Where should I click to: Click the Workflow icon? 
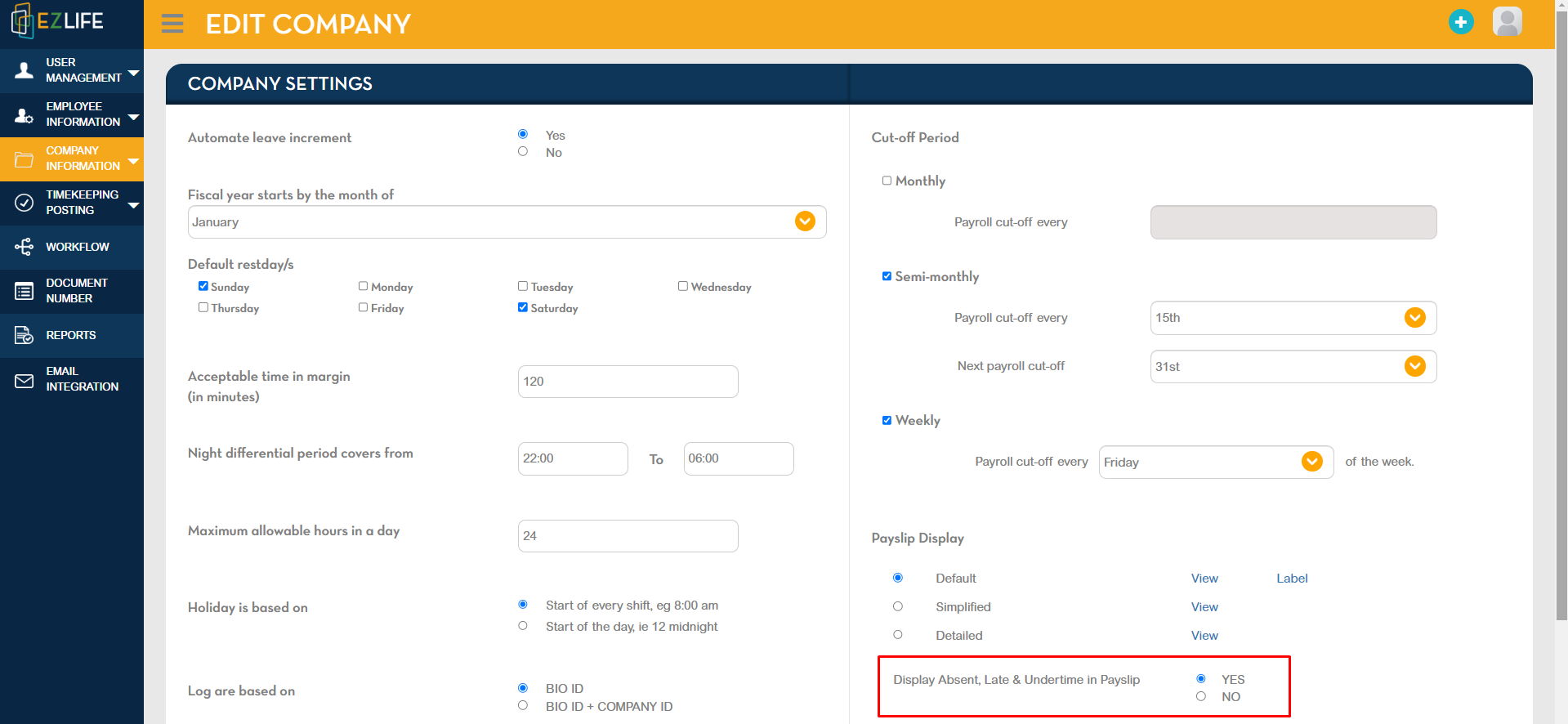click(25, 247)
